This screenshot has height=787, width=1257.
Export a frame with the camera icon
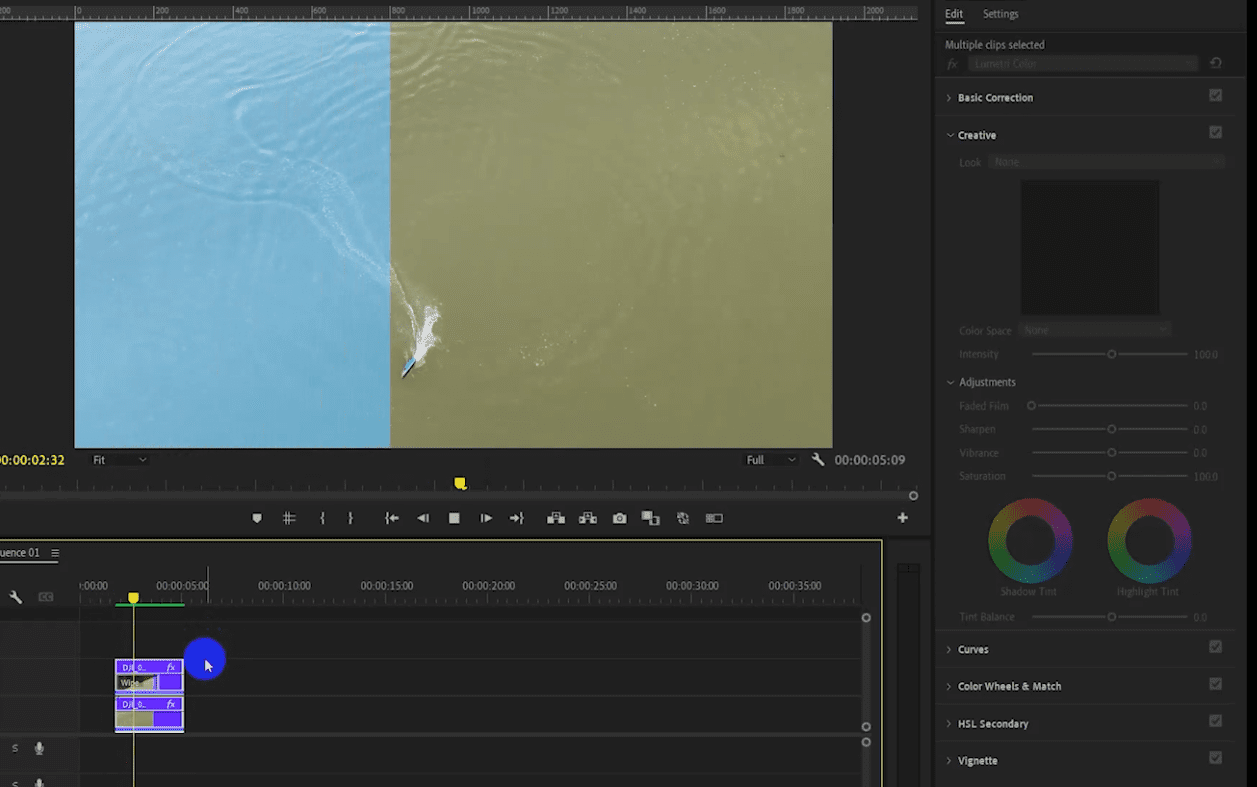coord(620,518)
